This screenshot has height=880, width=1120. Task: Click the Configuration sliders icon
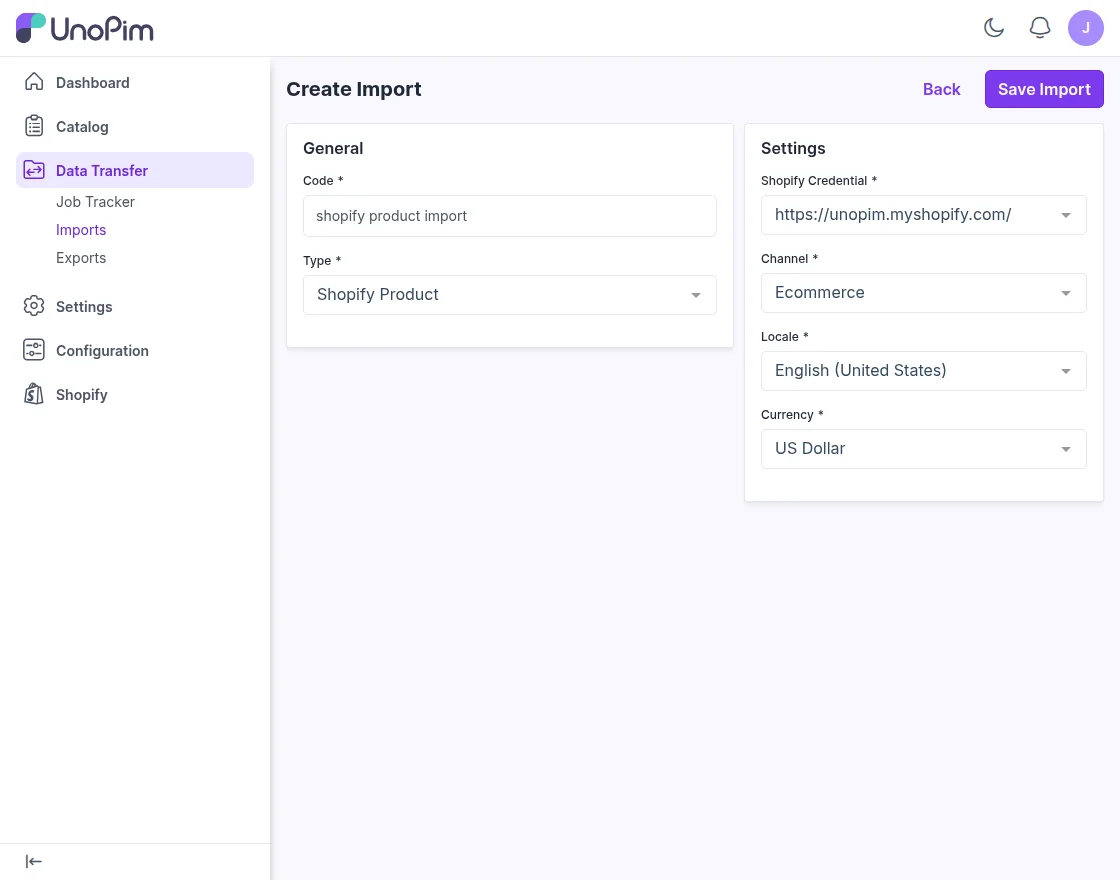(34, 350)
